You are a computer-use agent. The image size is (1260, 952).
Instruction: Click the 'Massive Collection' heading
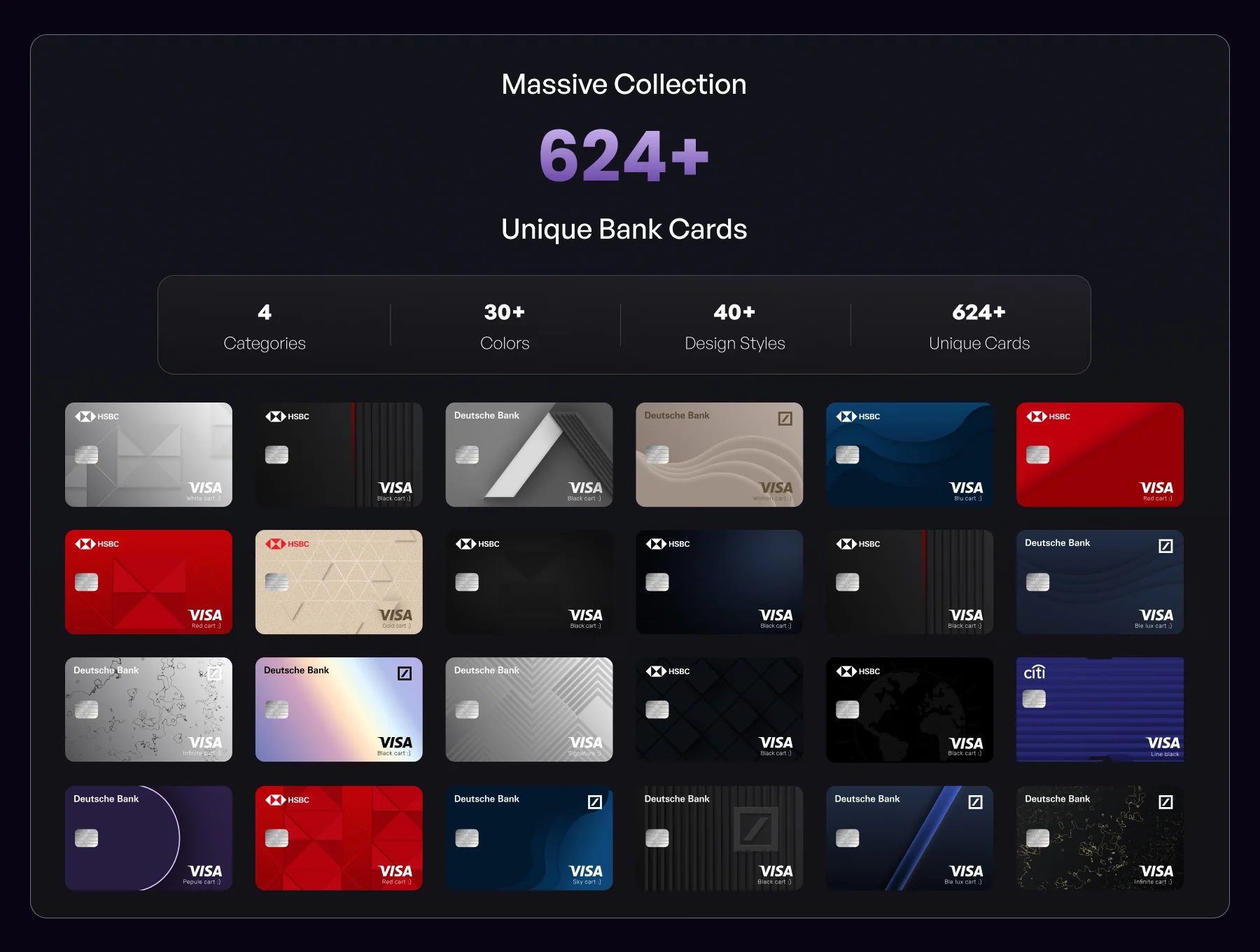624,84
